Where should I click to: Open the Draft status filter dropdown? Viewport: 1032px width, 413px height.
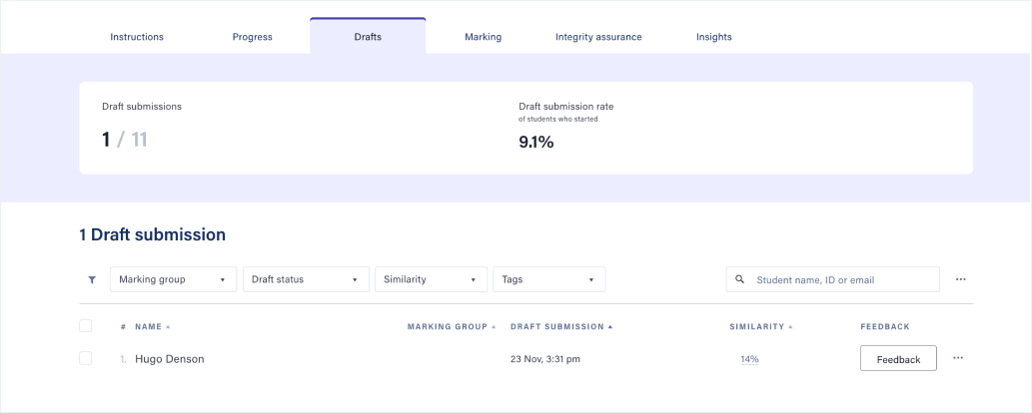pos(306,279)
